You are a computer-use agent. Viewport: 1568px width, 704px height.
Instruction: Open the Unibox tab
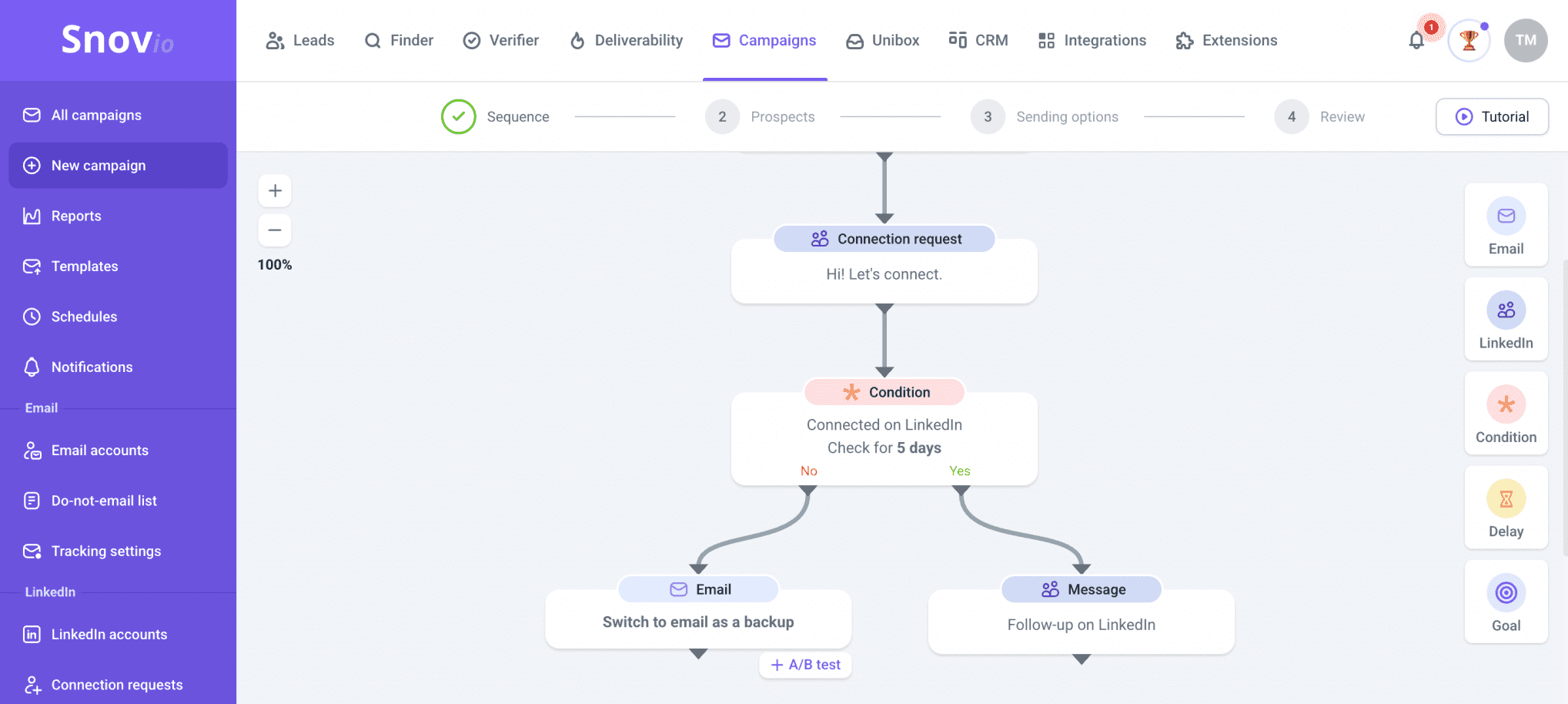tap(882, 41)
